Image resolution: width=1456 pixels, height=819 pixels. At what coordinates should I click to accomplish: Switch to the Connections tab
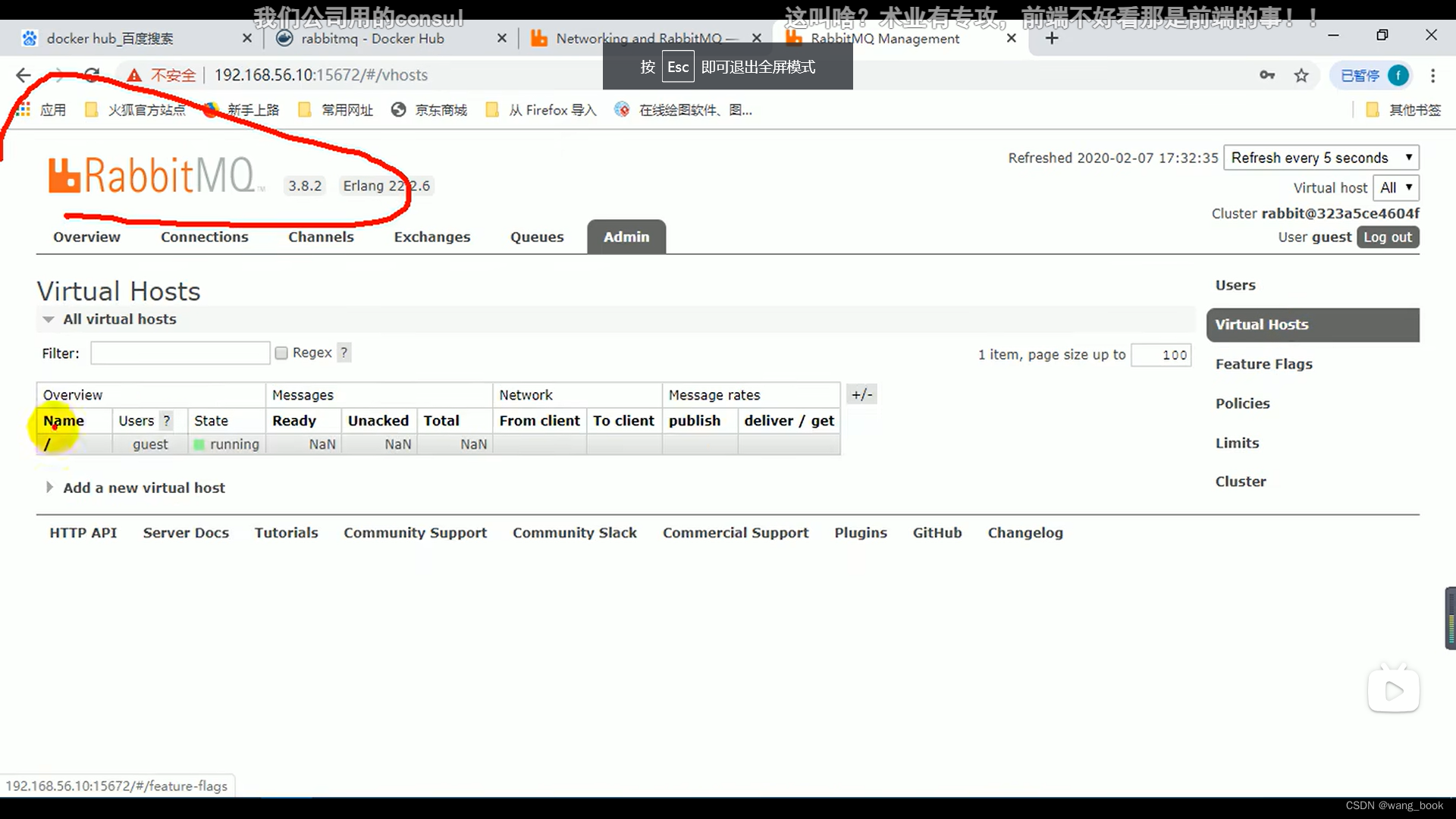pos(204,237)
